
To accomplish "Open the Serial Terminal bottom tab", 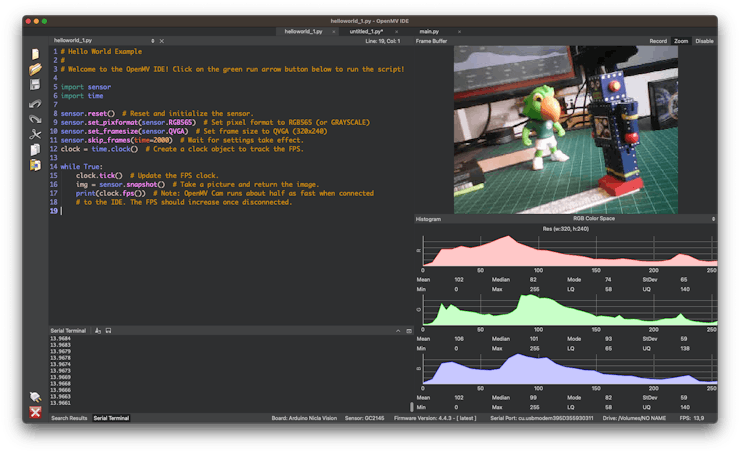I will point(111,418).
